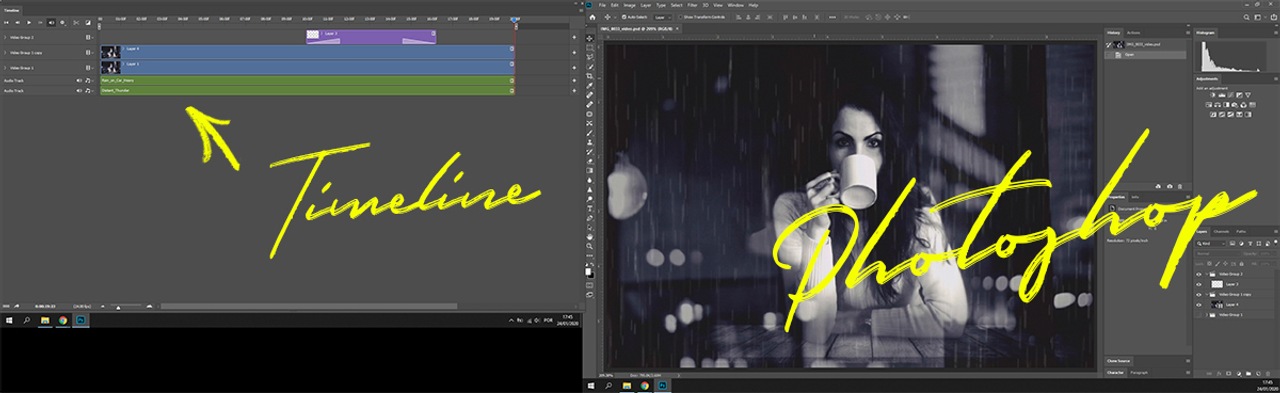
Task: Add media to Video Group 1 track
Action: 574,68
